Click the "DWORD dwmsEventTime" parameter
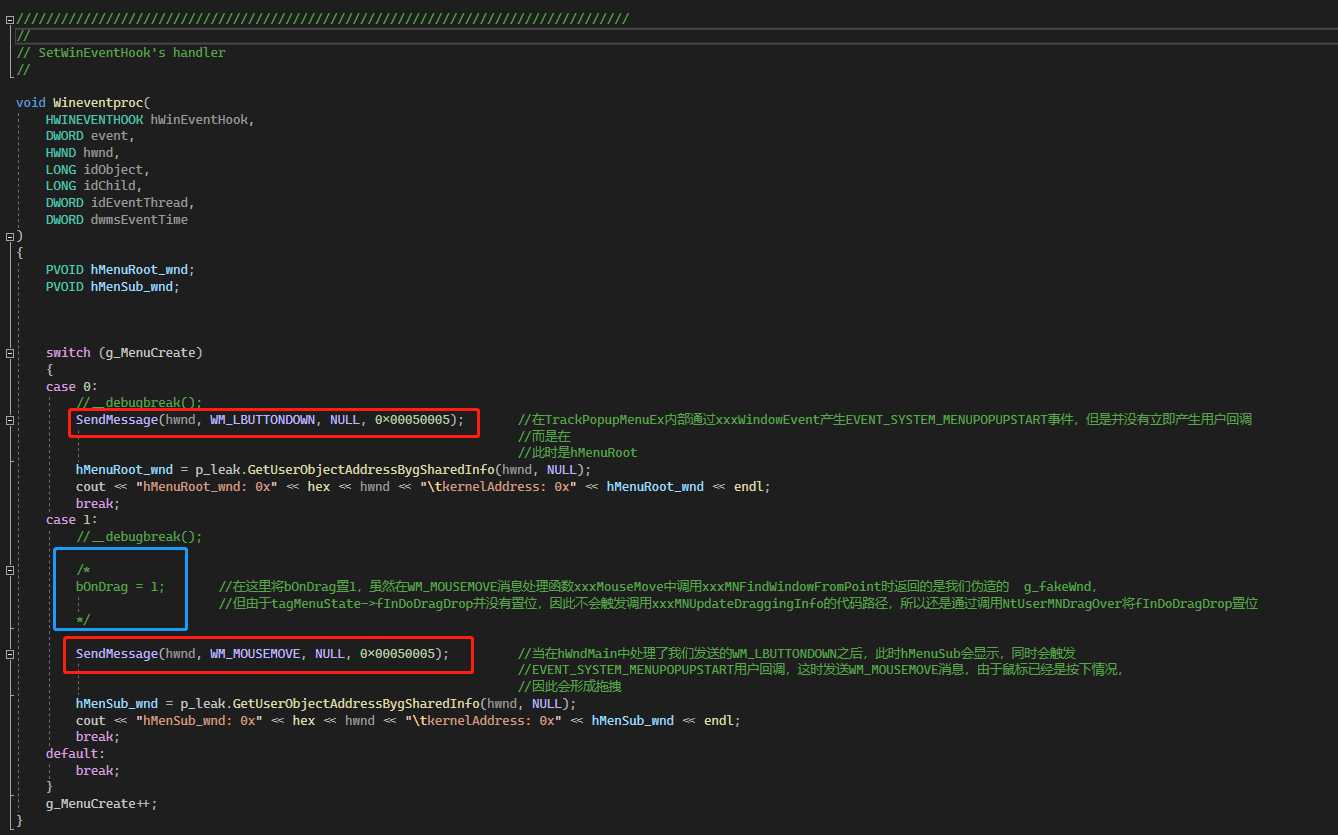 (117, 219)
